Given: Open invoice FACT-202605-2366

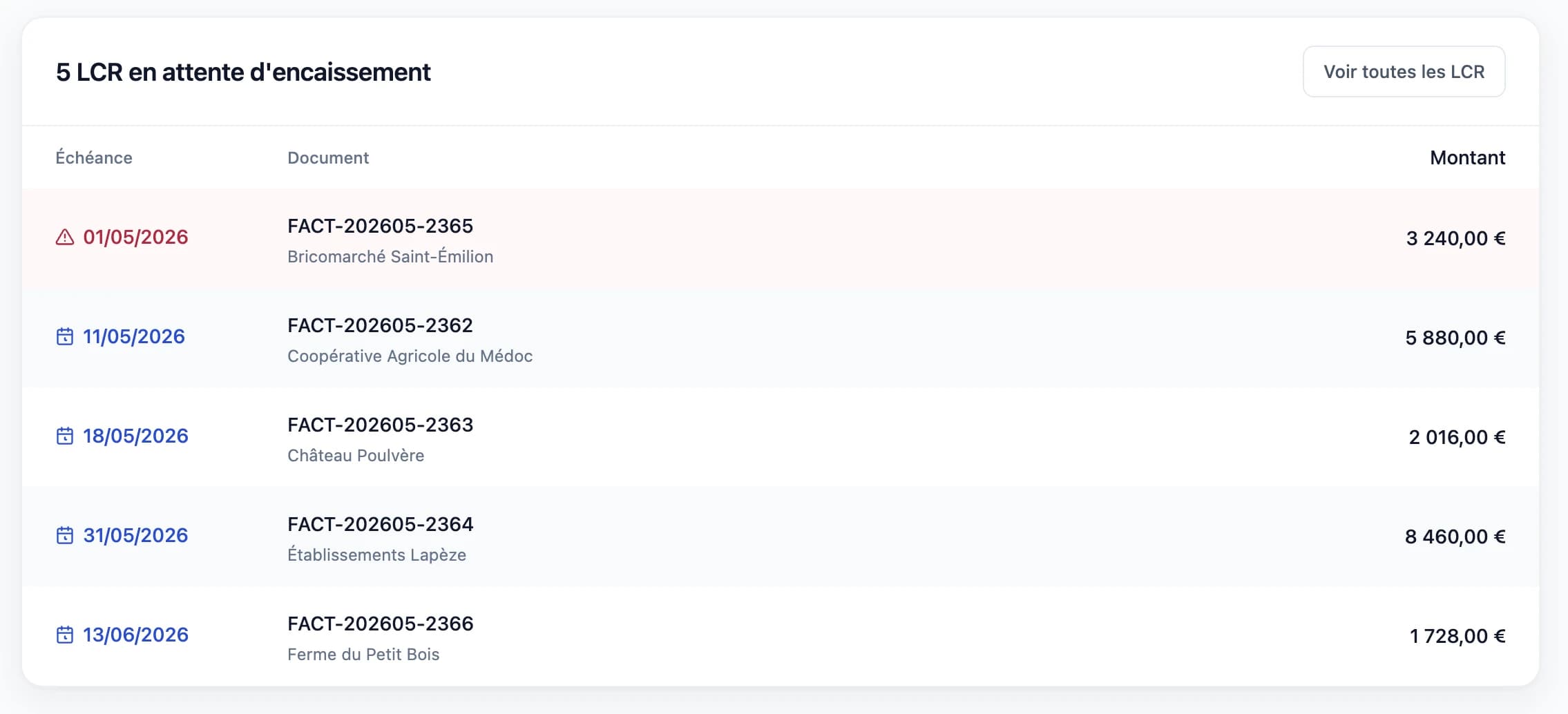Looking at the screenshot, I should click(x=380, y=624).
